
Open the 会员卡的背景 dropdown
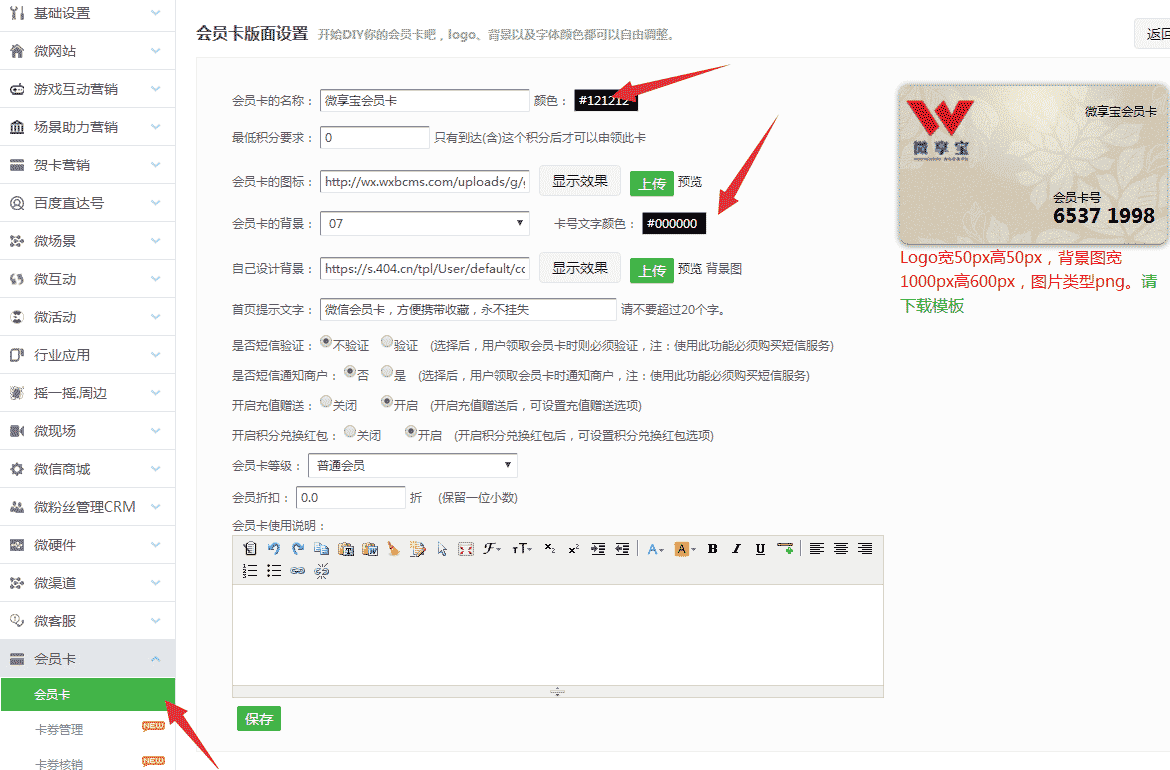(424, 223)
